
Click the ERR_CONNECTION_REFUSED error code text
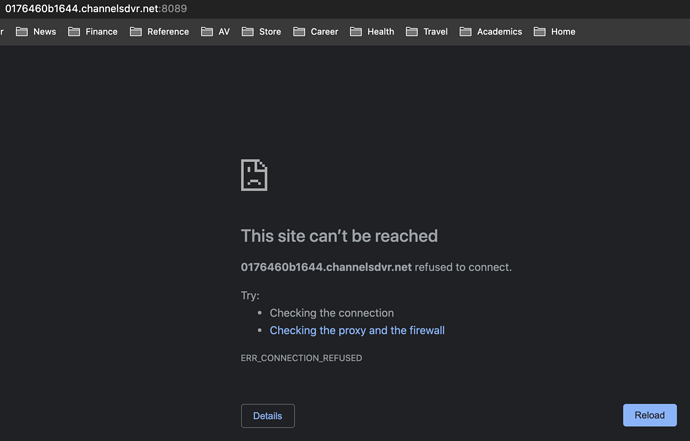(x=301, y=358)
